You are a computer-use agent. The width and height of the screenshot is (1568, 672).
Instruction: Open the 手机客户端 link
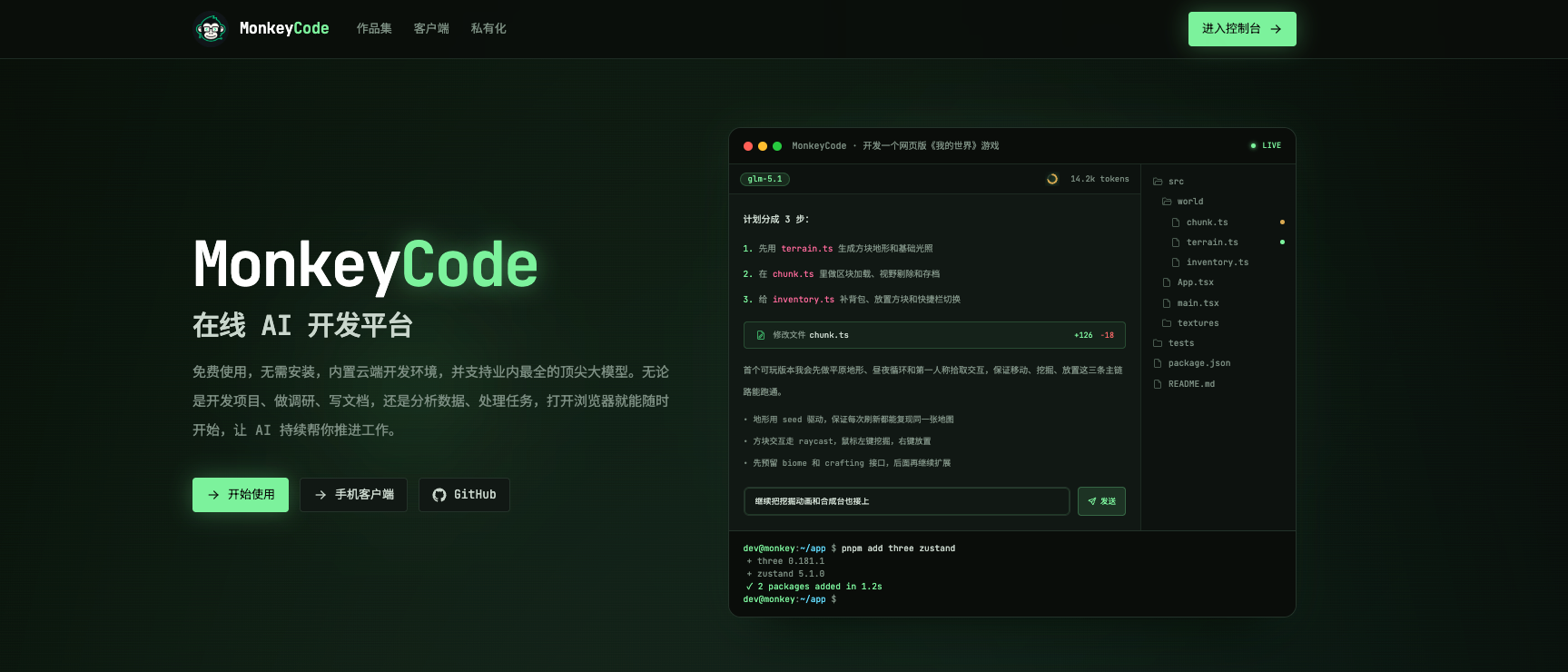click(354, 495)
